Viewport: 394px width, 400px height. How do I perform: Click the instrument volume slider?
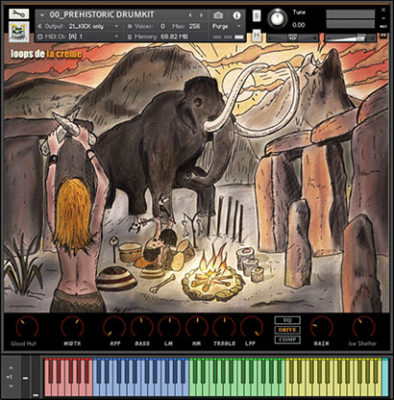click(350, 38)
